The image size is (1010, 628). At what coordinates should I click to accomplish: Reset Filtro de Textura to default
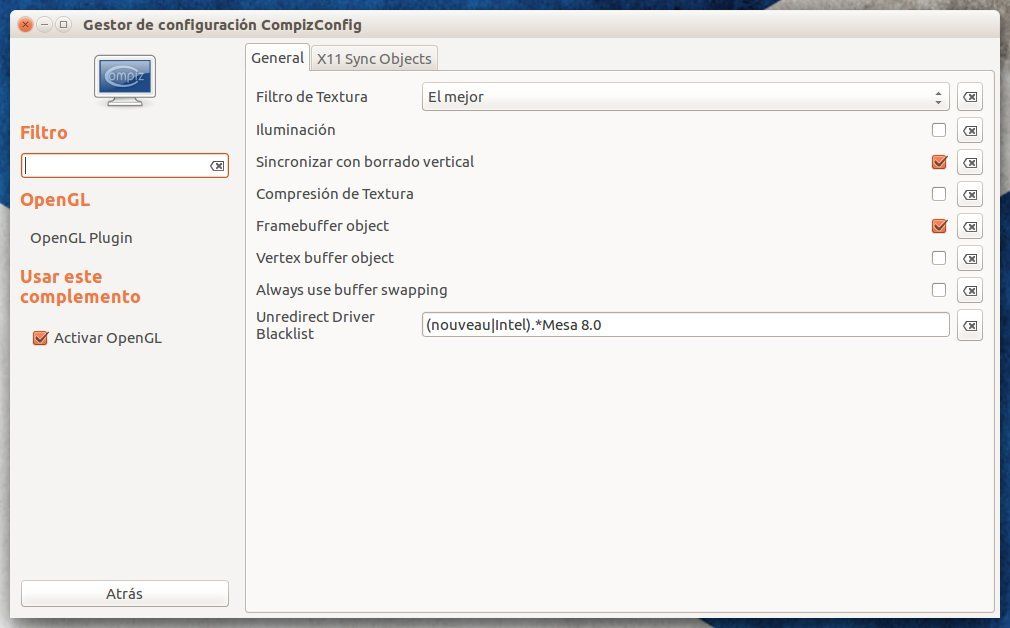[x=969, y=97]
